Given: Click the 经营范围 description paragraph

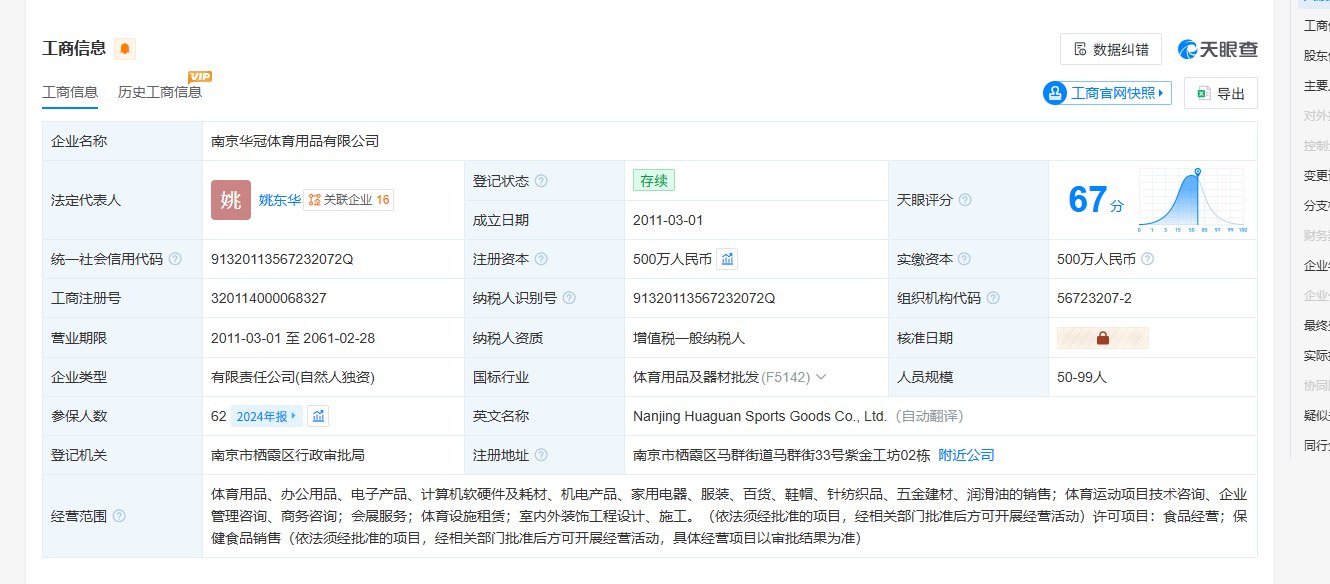Looking at the screenshot, I should coord(729,516).
